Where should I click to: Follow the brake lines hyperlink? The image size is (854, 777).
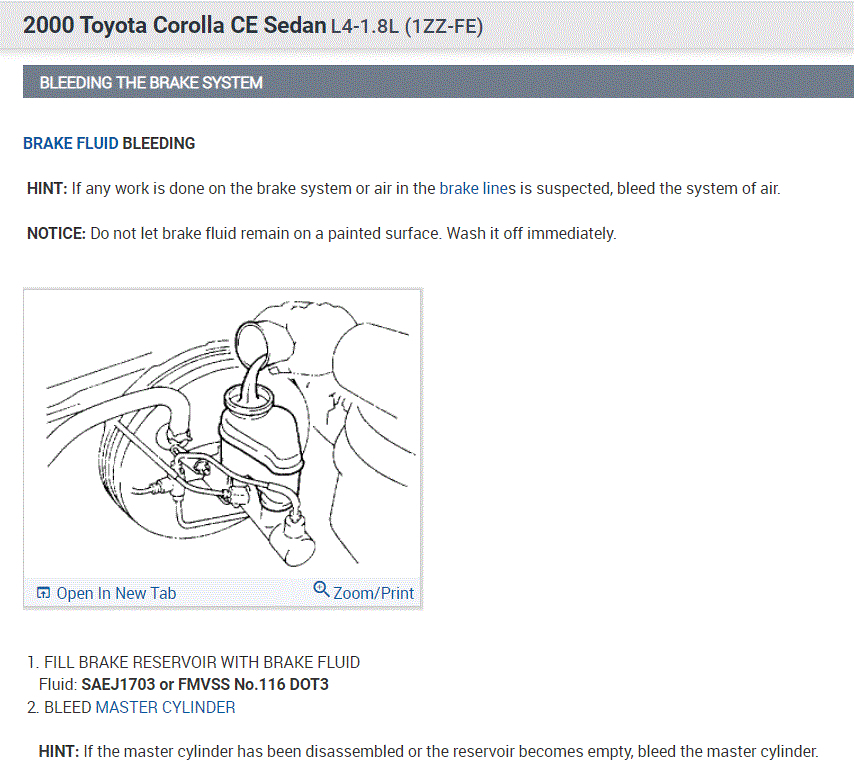click(477, 187)
